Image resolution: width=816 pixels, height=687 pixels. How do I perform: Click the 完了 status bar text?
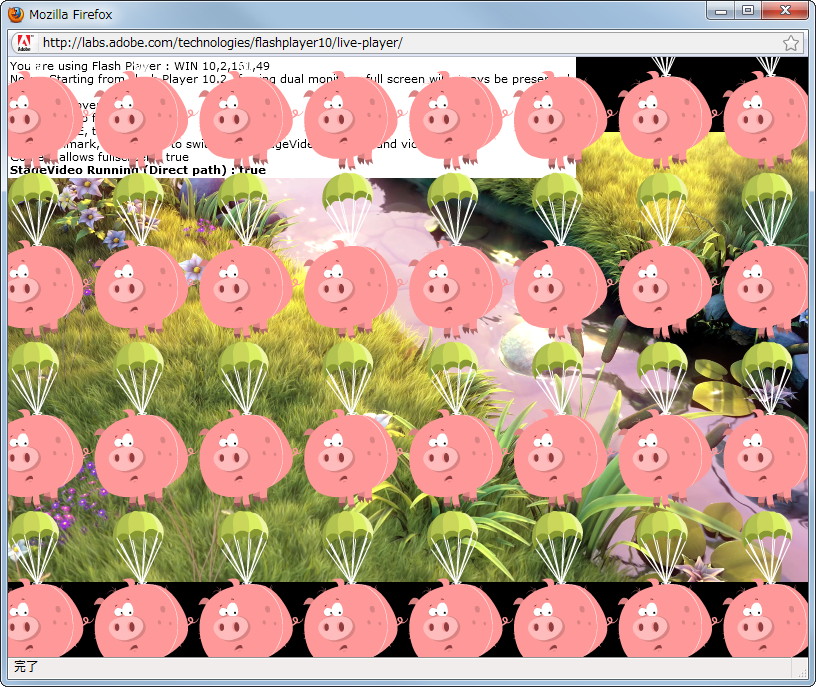tap(26, 666)
